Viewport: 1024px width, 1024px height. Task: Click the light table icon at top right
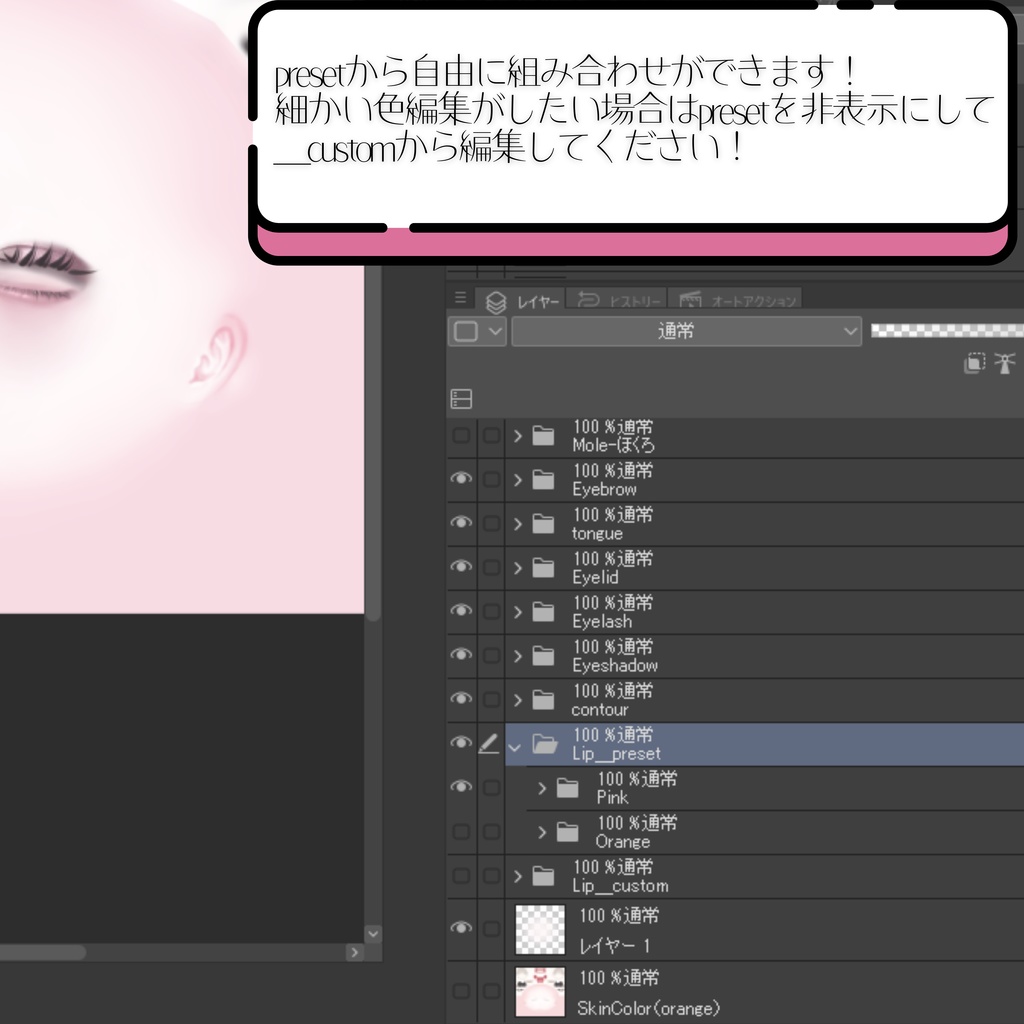1006,363
